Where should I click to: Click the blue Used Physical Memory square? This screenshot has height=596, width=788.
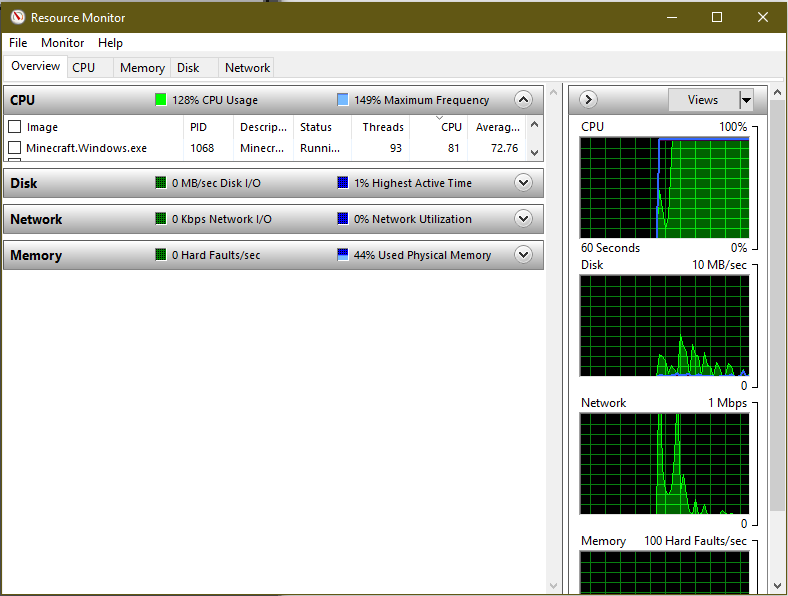pos(343,255)
